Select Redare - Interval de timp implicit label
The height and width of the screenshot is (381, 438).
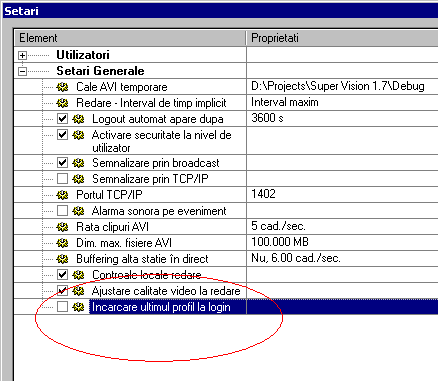click(x=151, y=103)
